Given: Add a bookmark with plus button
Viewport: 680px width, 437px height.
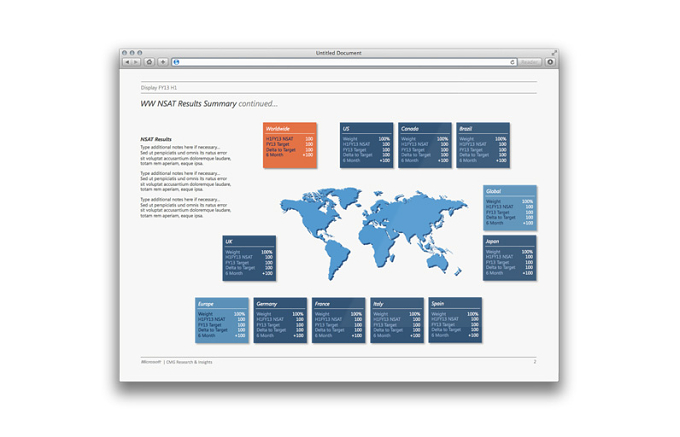Looking at the screenshot, I should pyautogui.click(x=163, y=62).
